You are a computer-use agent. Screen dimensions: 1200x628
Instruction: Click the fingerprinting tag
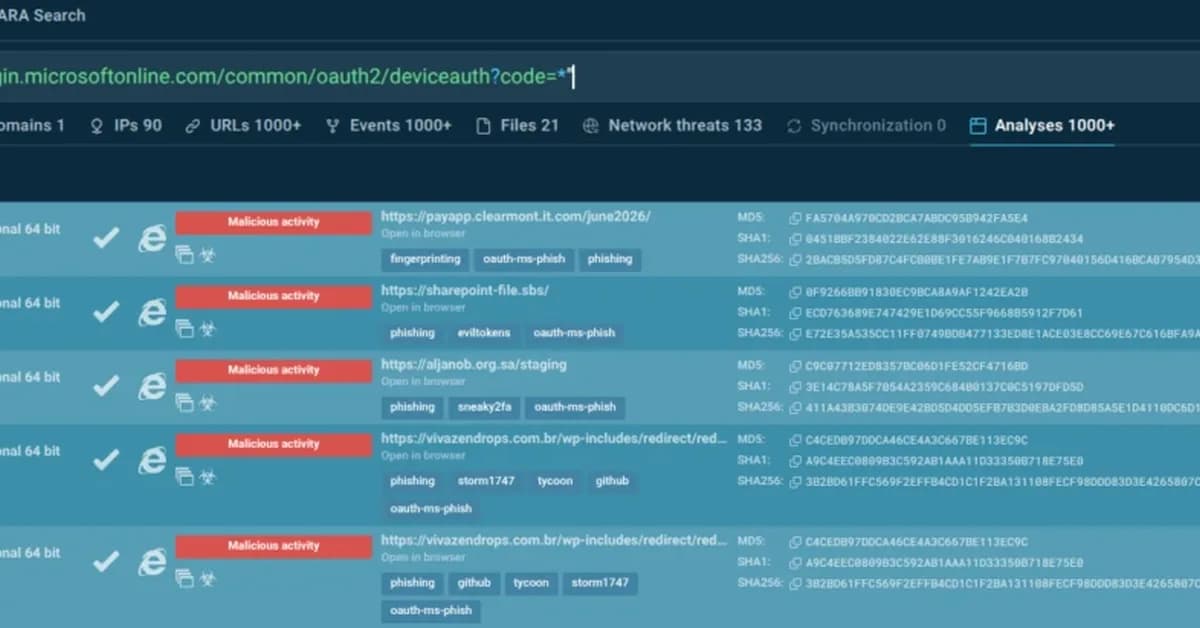425,259
